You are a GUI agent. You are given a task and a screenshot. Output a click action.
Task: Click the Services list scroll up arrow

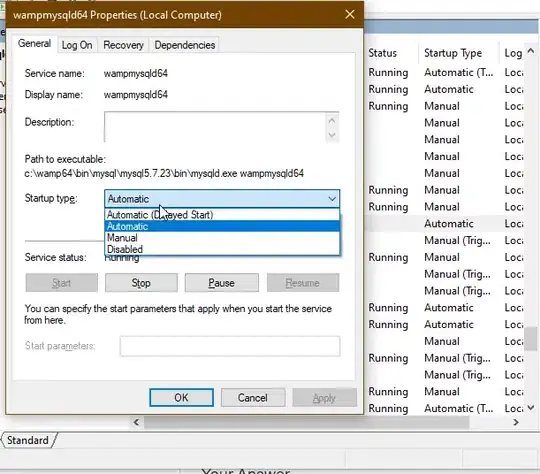point(531,51)
